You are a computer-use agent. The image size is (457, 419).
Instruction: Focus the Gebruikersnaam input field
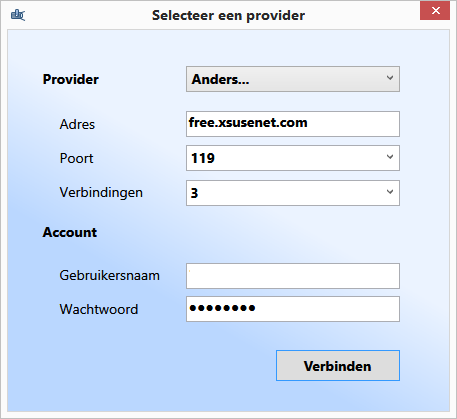click(293, 276)
